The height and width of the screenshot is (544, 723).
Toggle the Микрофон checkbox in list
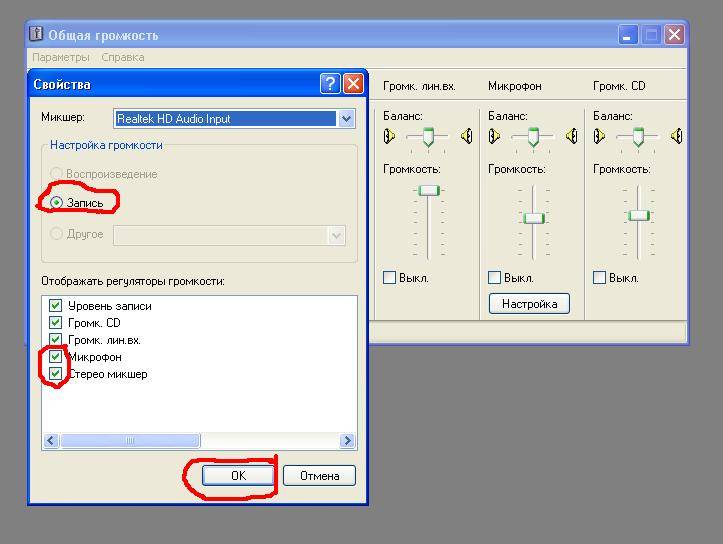pos(55,356)
